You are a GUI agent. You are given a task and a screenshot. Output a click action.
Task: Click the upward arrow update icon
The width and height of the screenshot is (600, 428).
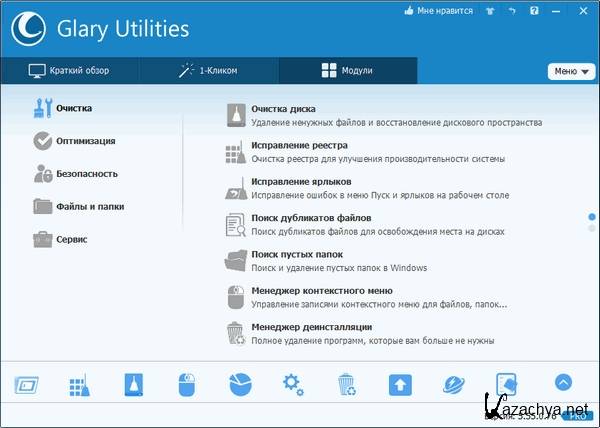(x=400, y=384)
